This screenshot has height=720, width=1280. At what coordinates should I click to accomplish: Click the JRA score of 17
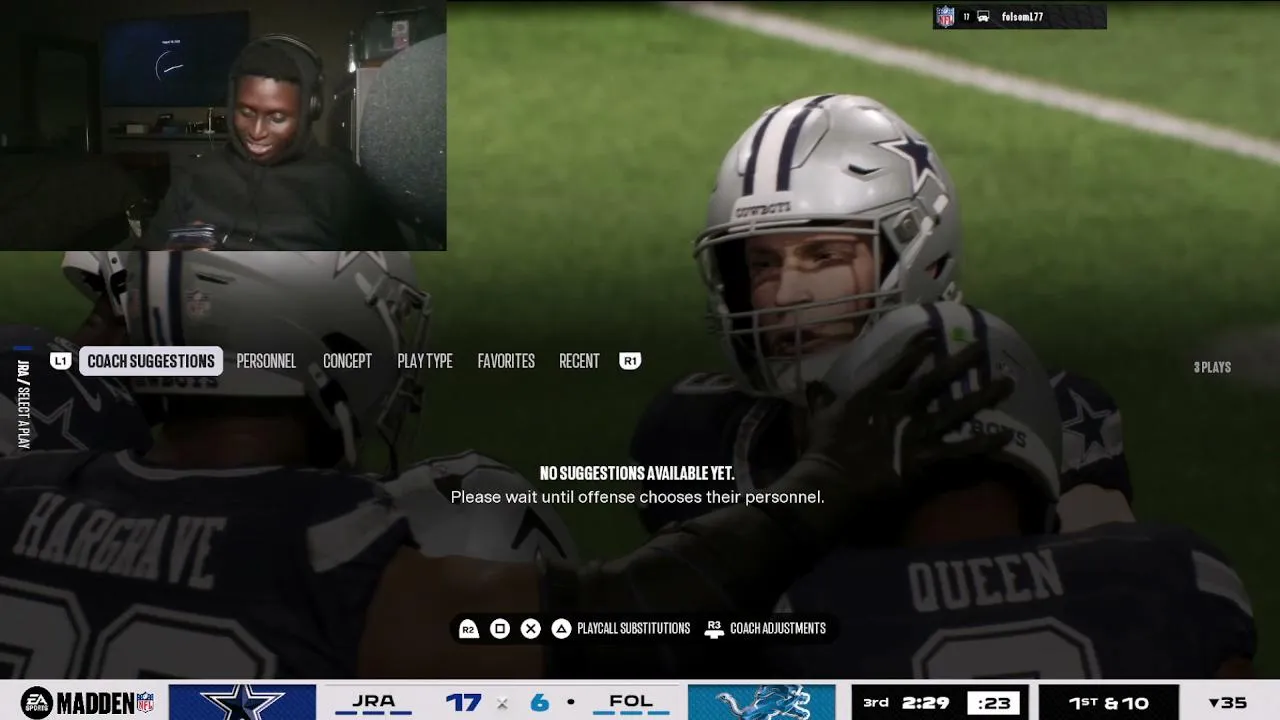point(463,702)
